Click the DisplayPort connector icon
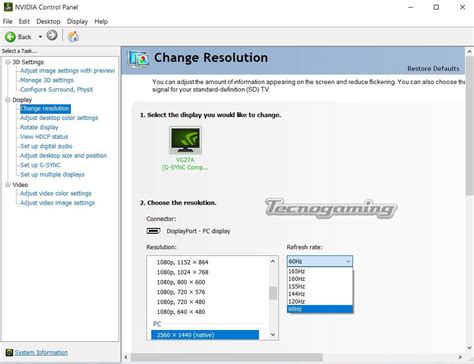Viewport: 474px width, 364px height. click(154, 231)
